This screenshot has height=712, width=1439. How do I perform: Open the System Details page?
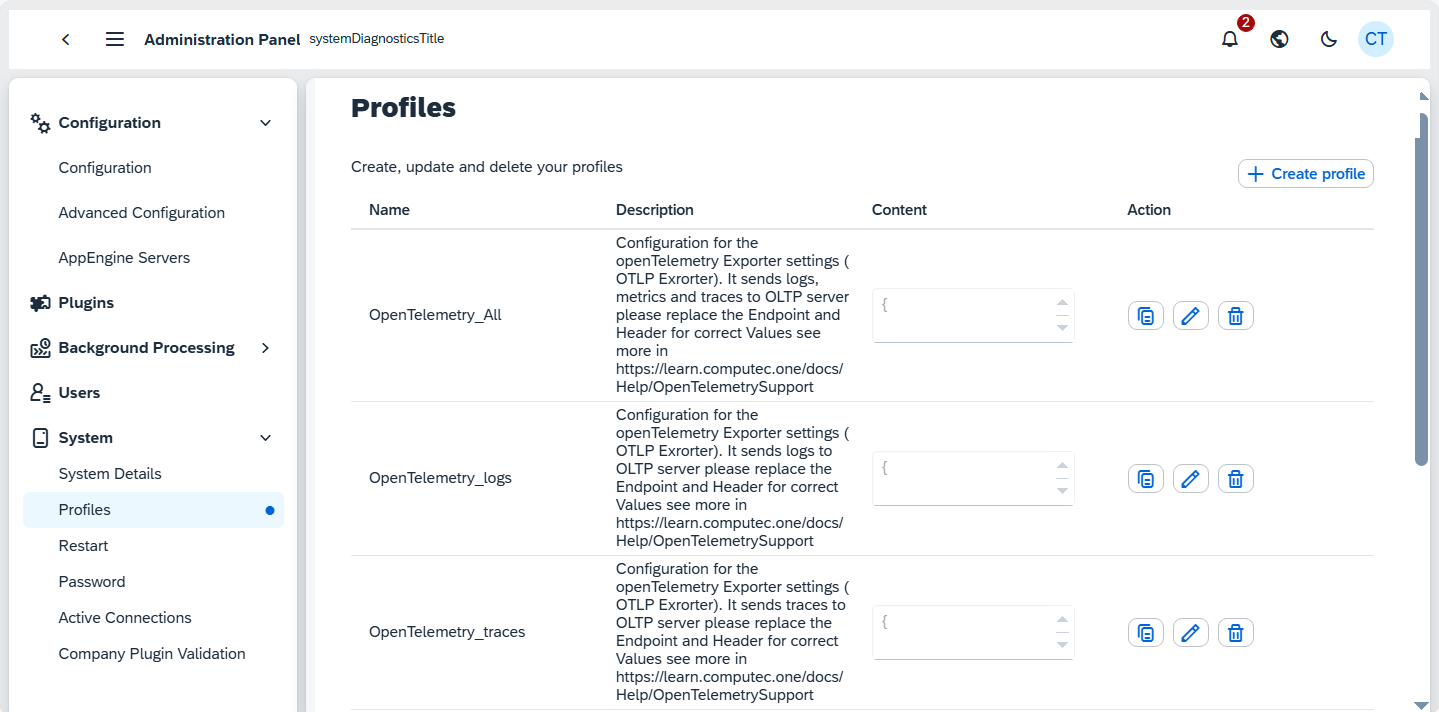(x=110, y=473)
